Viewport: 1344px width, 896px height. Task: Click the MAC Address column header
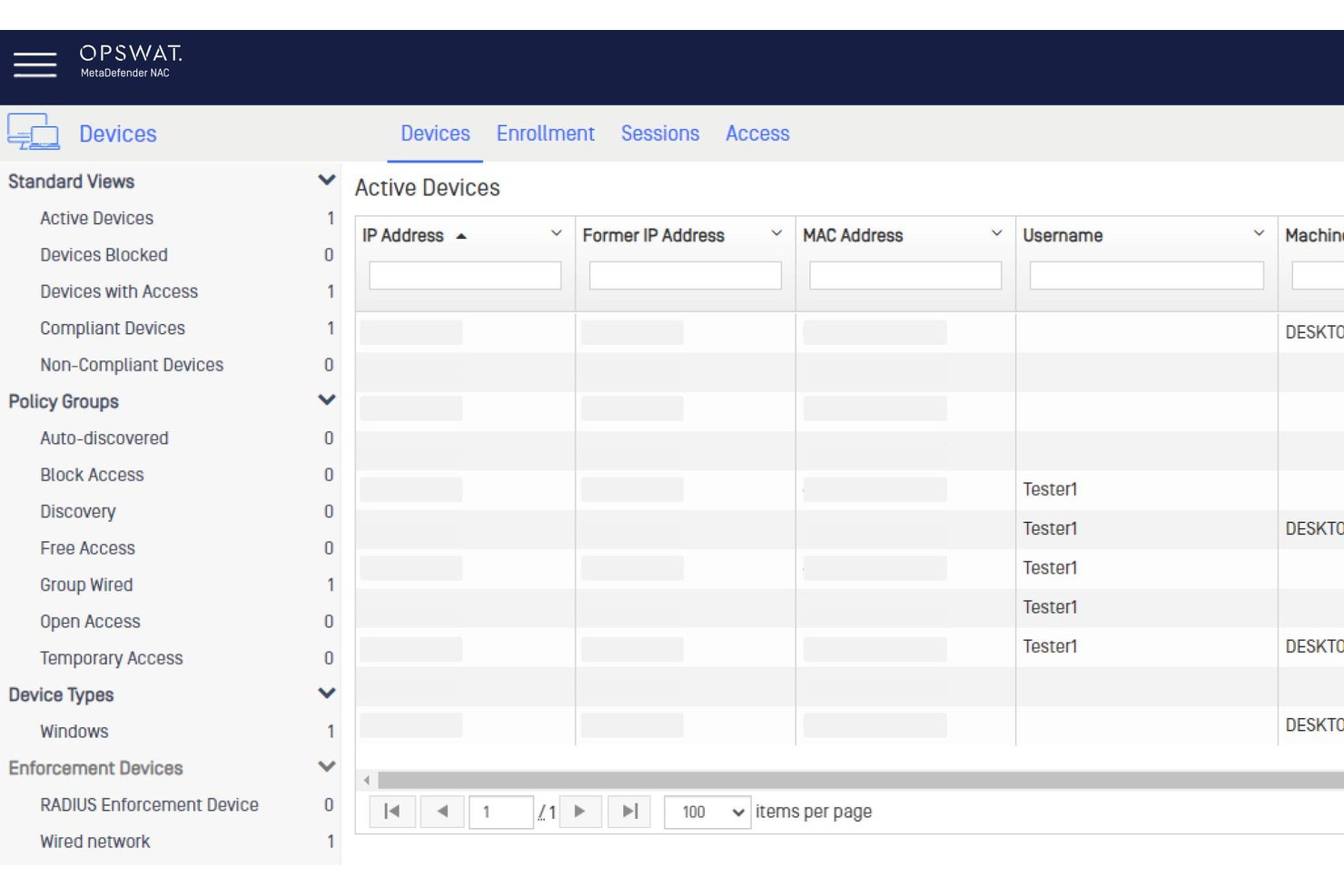[853, 235]
